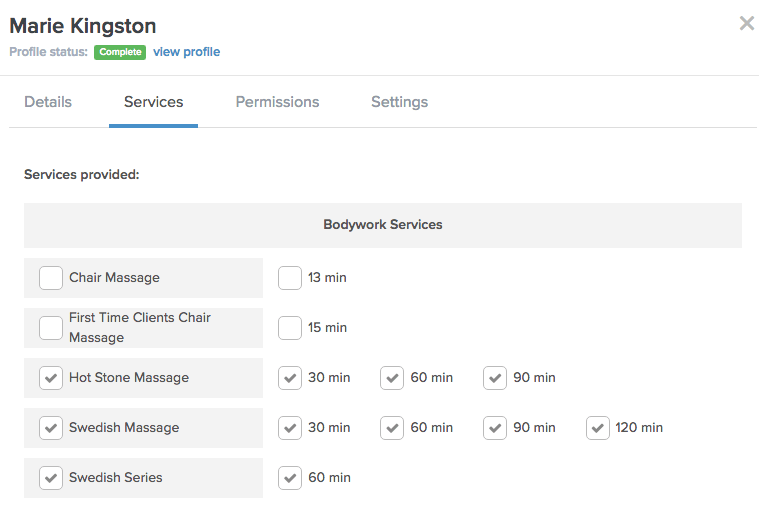Viewport: 759px width, 508px height.
Task: Click the 120 min label text
Action: [639, 428]
